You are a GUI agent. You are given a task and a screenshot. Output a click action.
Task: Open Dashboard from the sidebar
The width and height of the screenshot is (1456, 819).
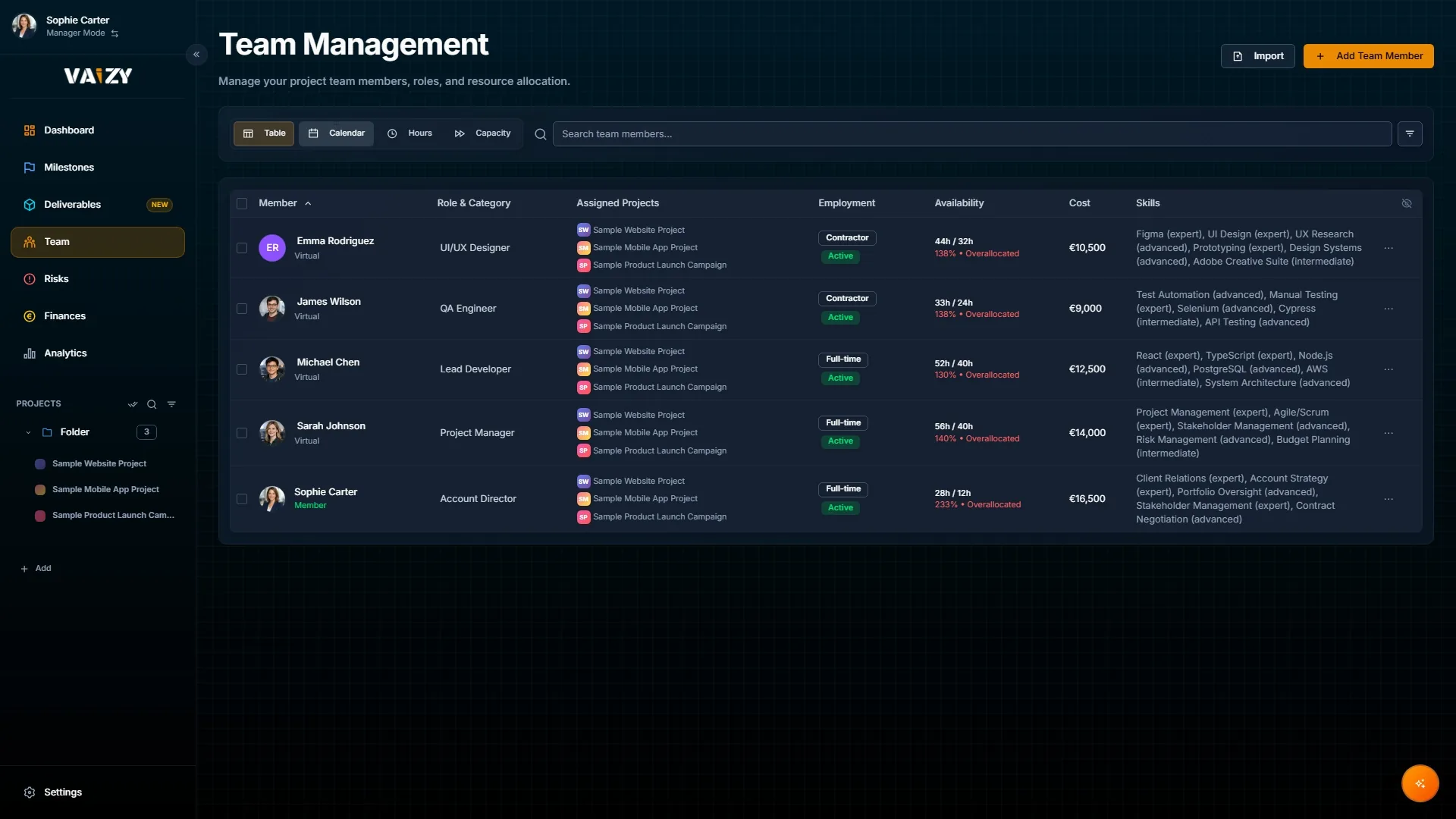click(x=98, y=130)
